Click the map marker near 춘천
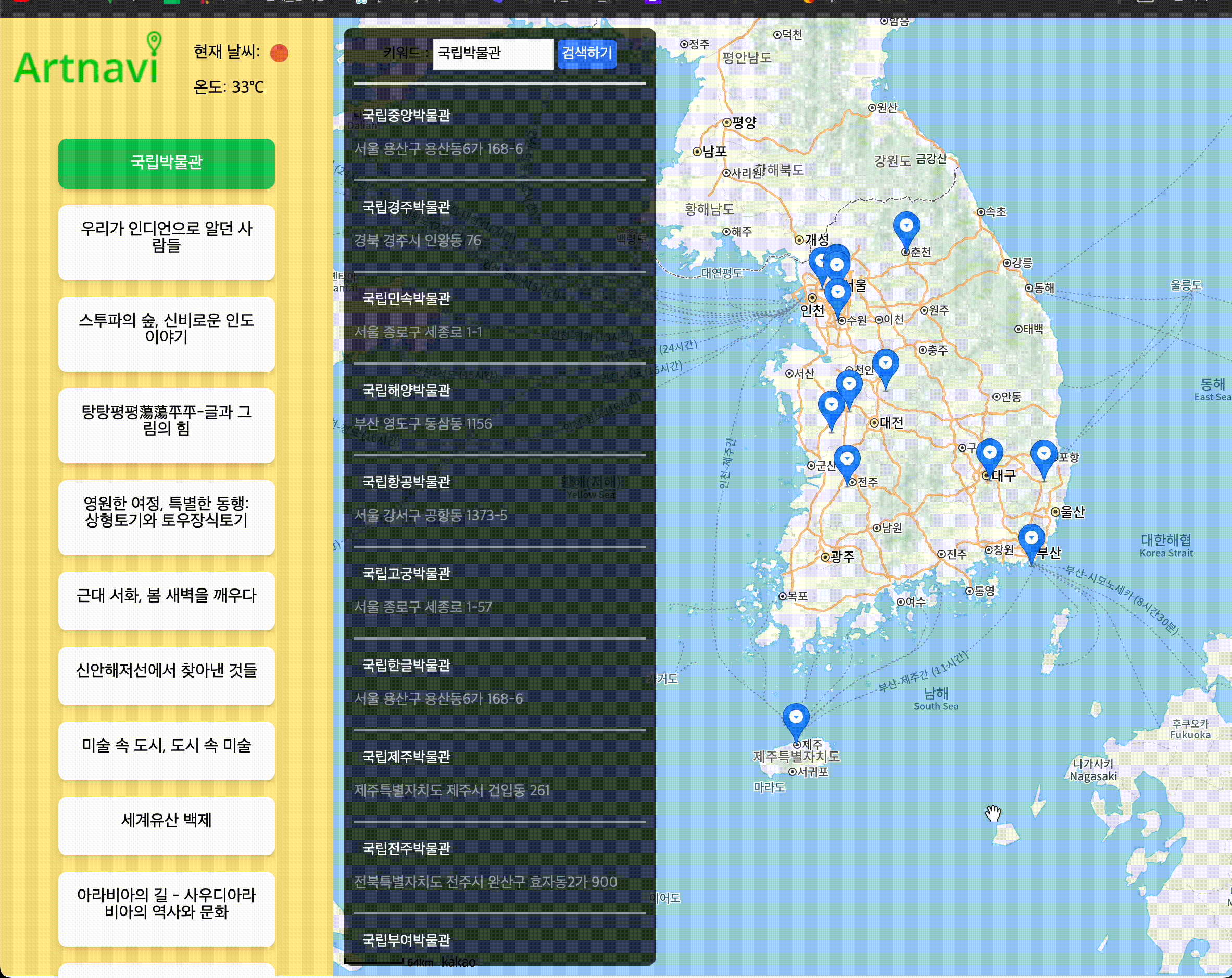This screenshot has height=978, width=1232. pyautogui.click(x=906, y=227)
